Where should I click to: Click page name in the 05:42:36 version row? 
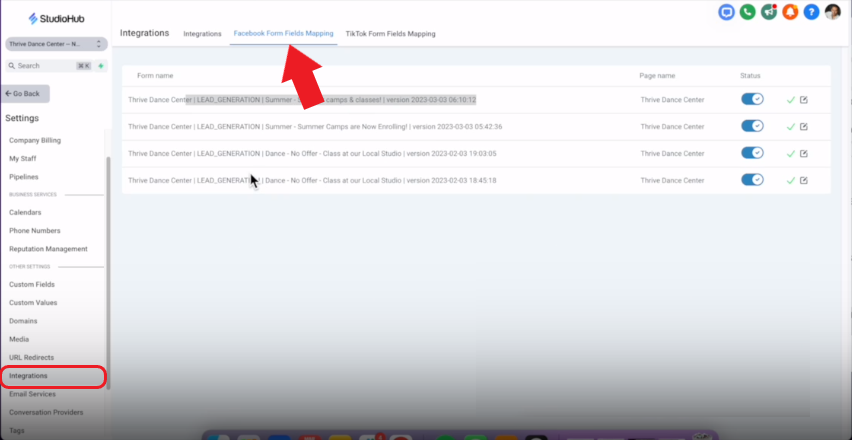(x=672, y=127)
